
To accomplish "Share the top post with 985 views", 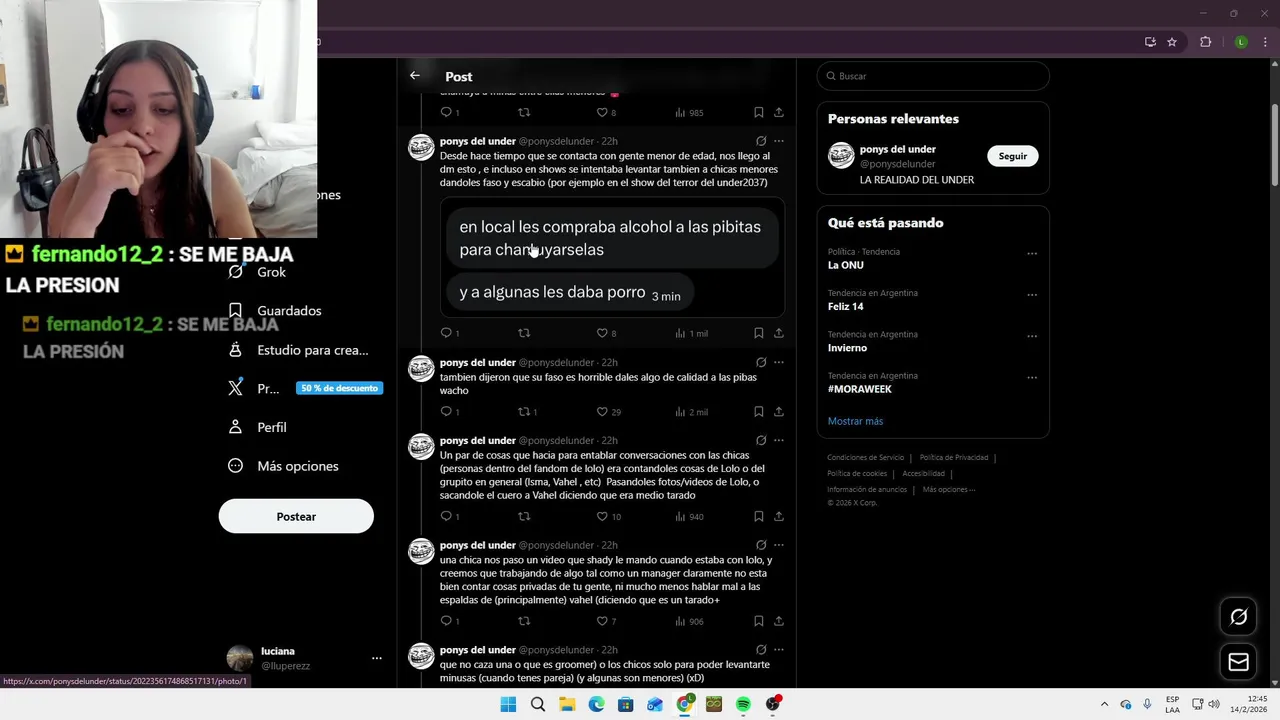I will point(779,112).
